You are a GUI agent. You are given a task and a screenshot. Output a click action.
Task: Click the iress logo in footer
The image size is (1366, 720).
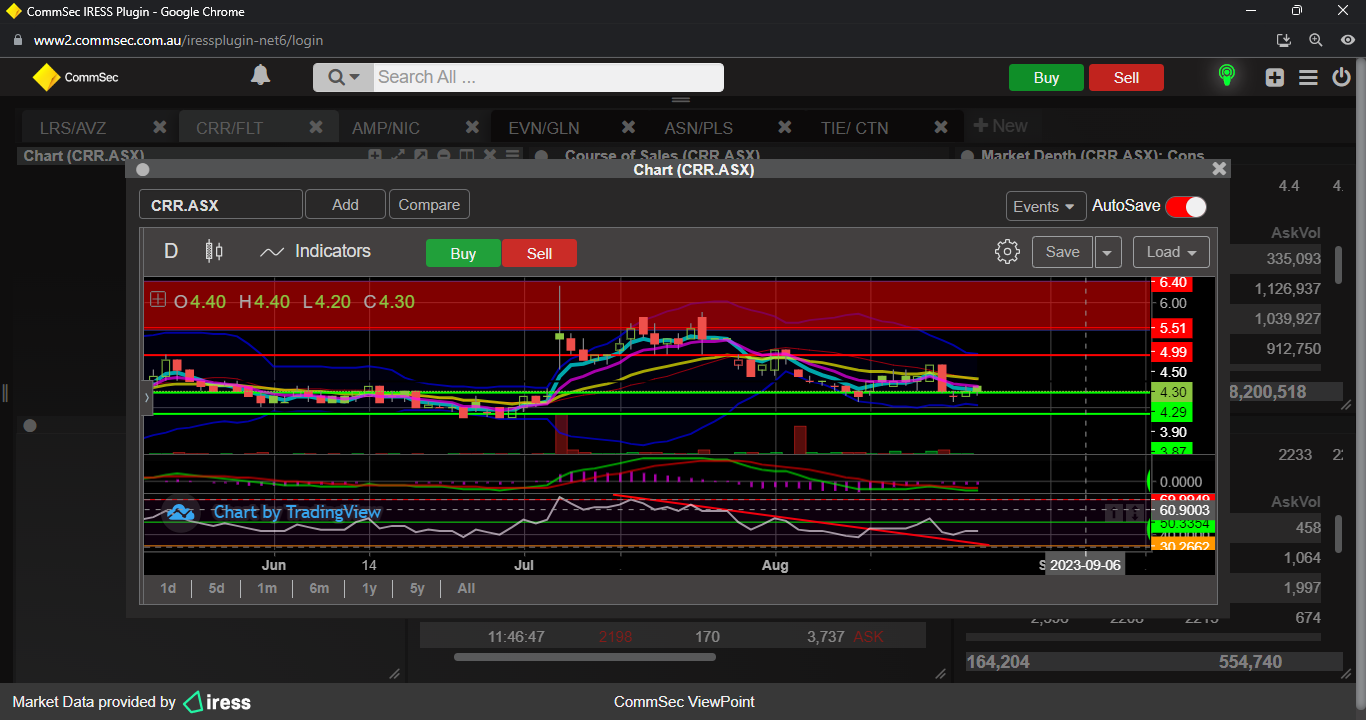tap(217, 702)
